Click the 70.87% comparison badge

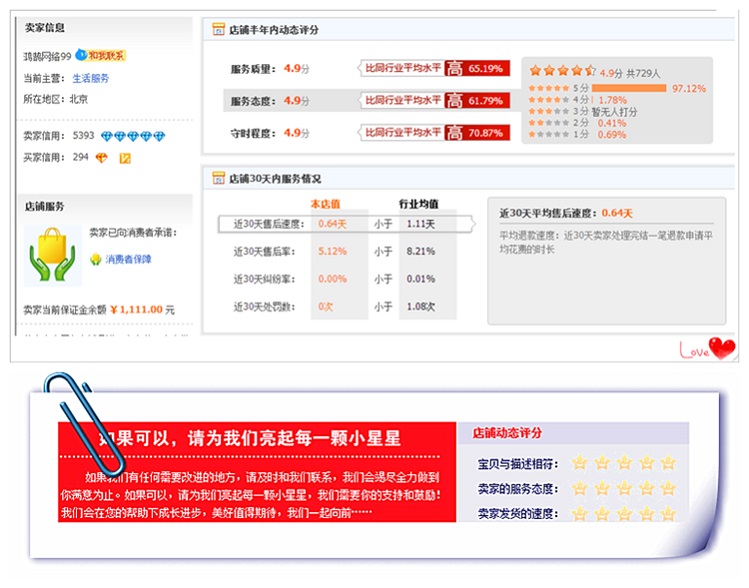coord(477,133)
